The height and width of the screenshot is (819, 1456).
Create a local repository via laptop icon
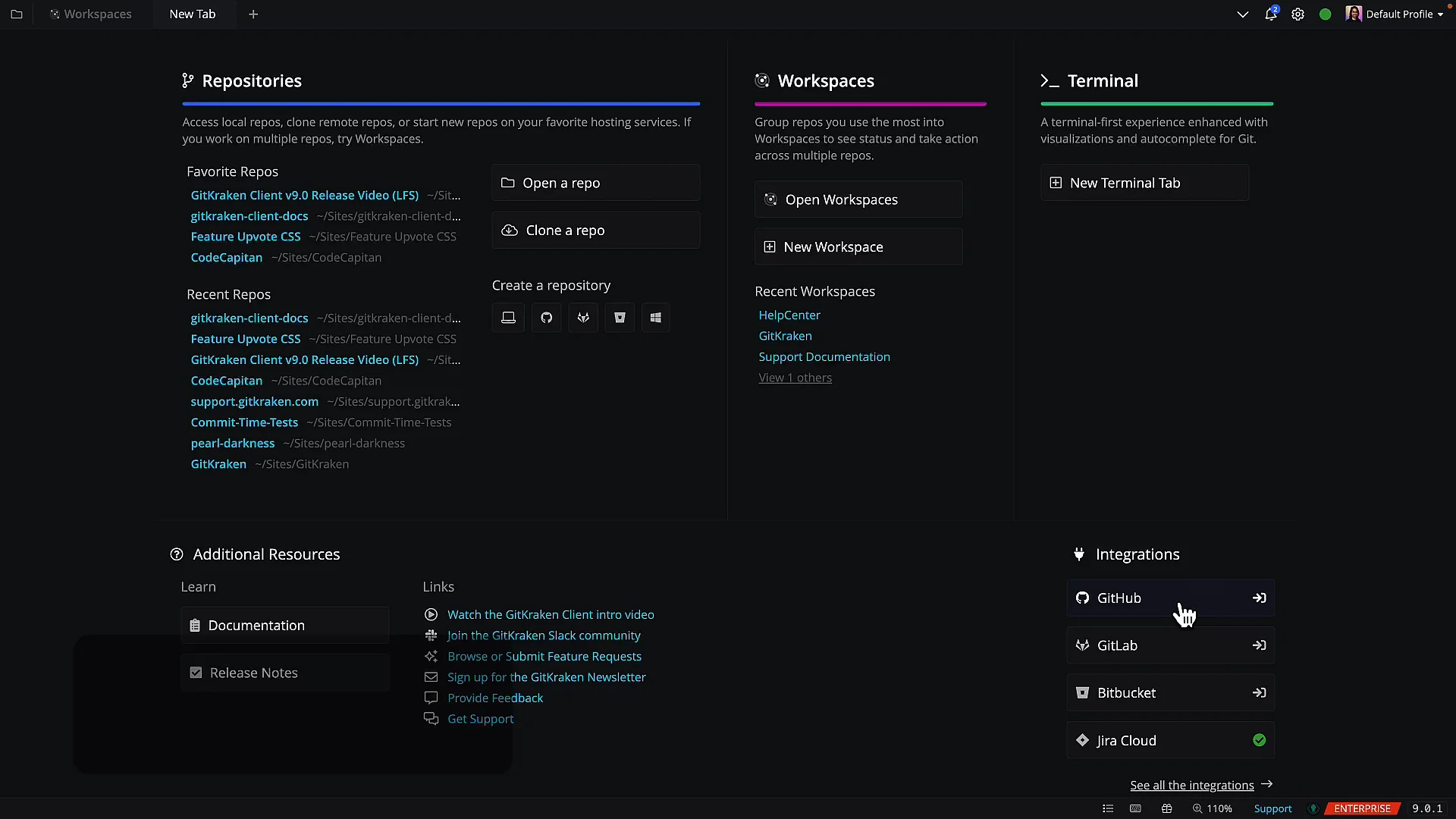[x=508, y=318]
